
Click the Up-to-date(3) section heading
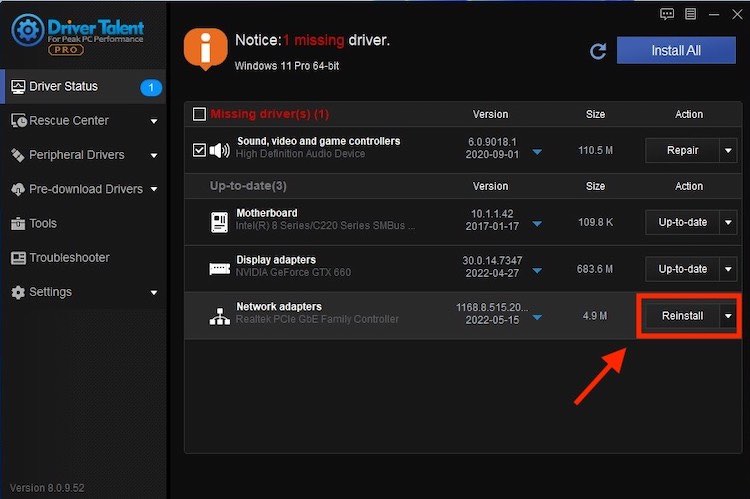248,186
